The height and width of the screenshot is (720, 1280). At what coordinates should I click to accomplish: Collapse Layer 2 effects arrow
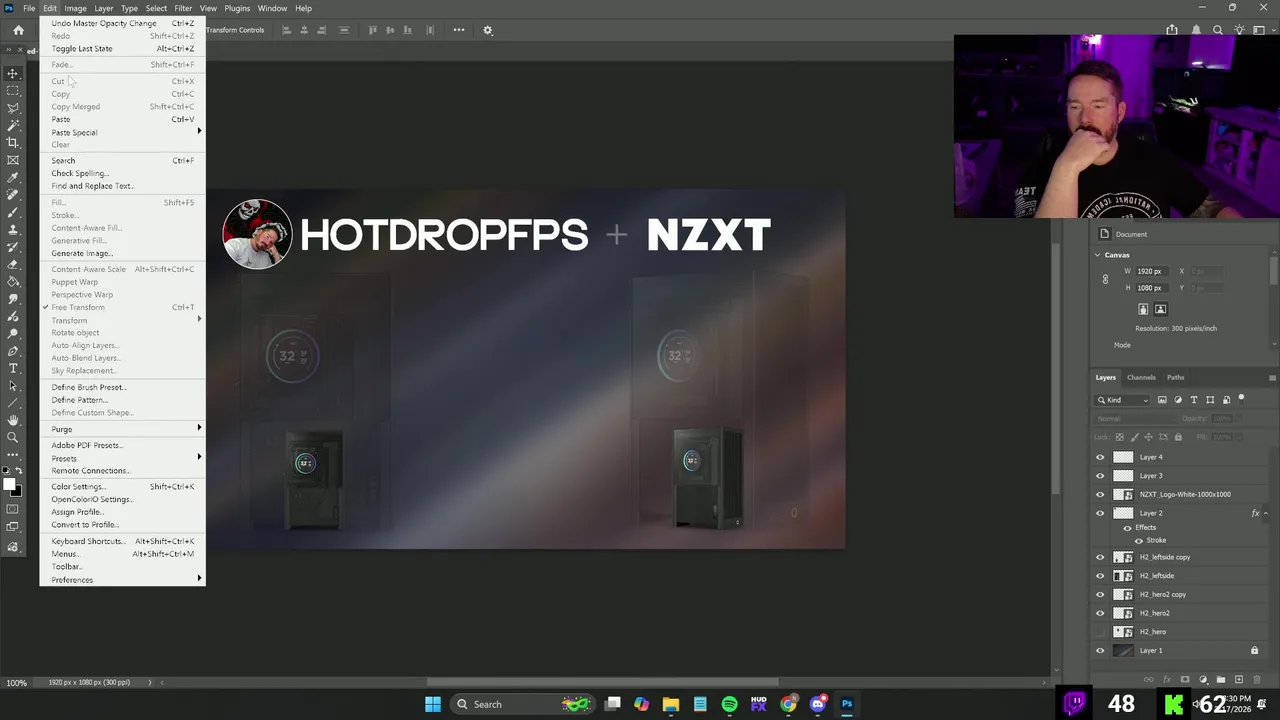1265,513
